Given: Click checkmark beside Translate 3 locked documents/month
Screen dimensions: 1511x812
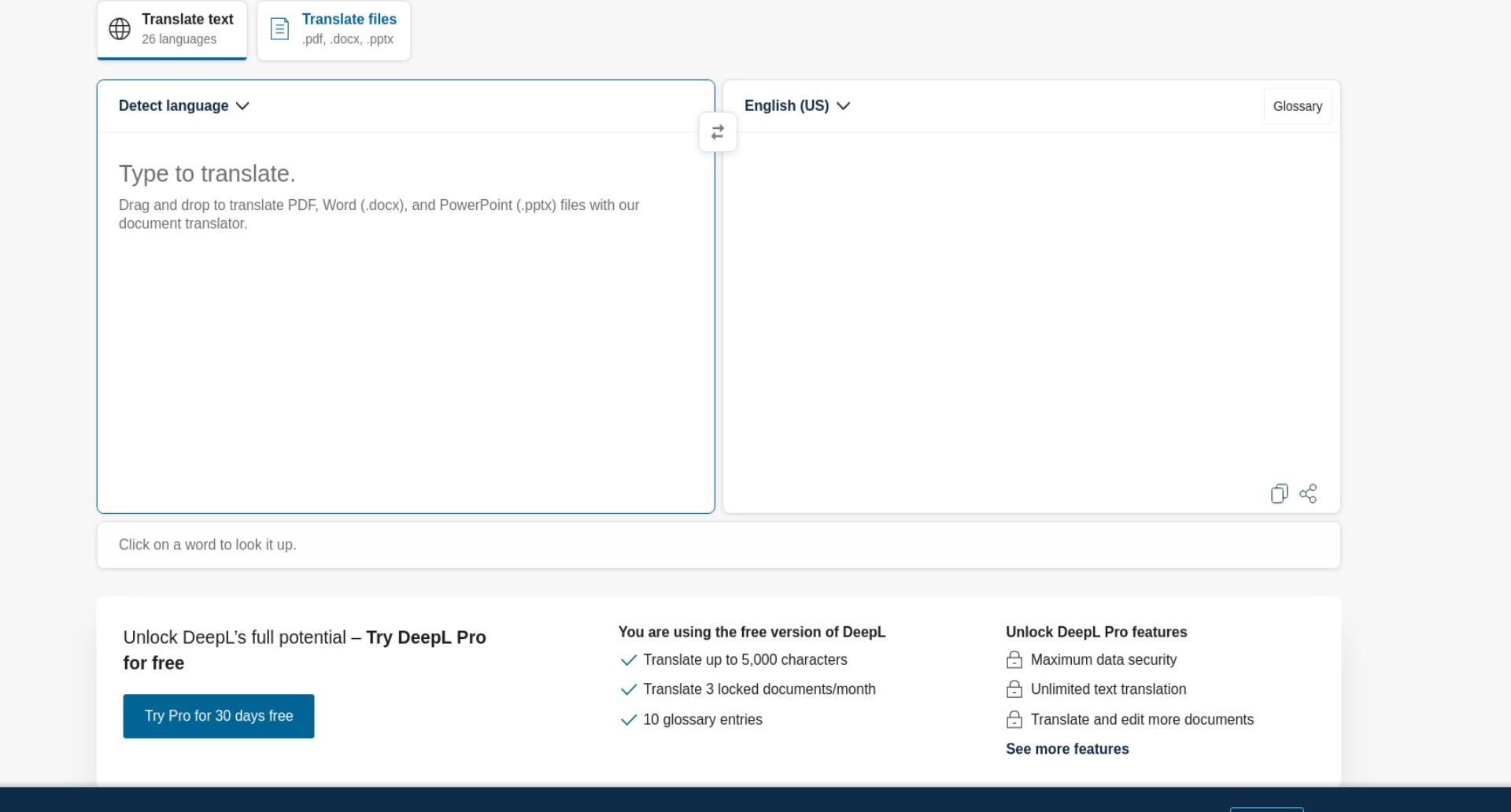Looking at the screenshot, I should [x=628, y=690].
